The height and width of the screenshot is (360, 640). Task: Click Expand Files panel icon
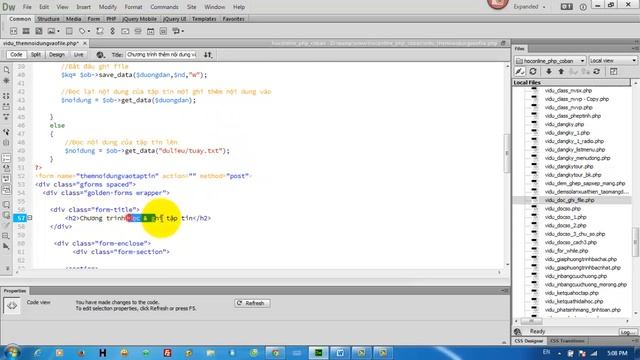tap(613, 72)
